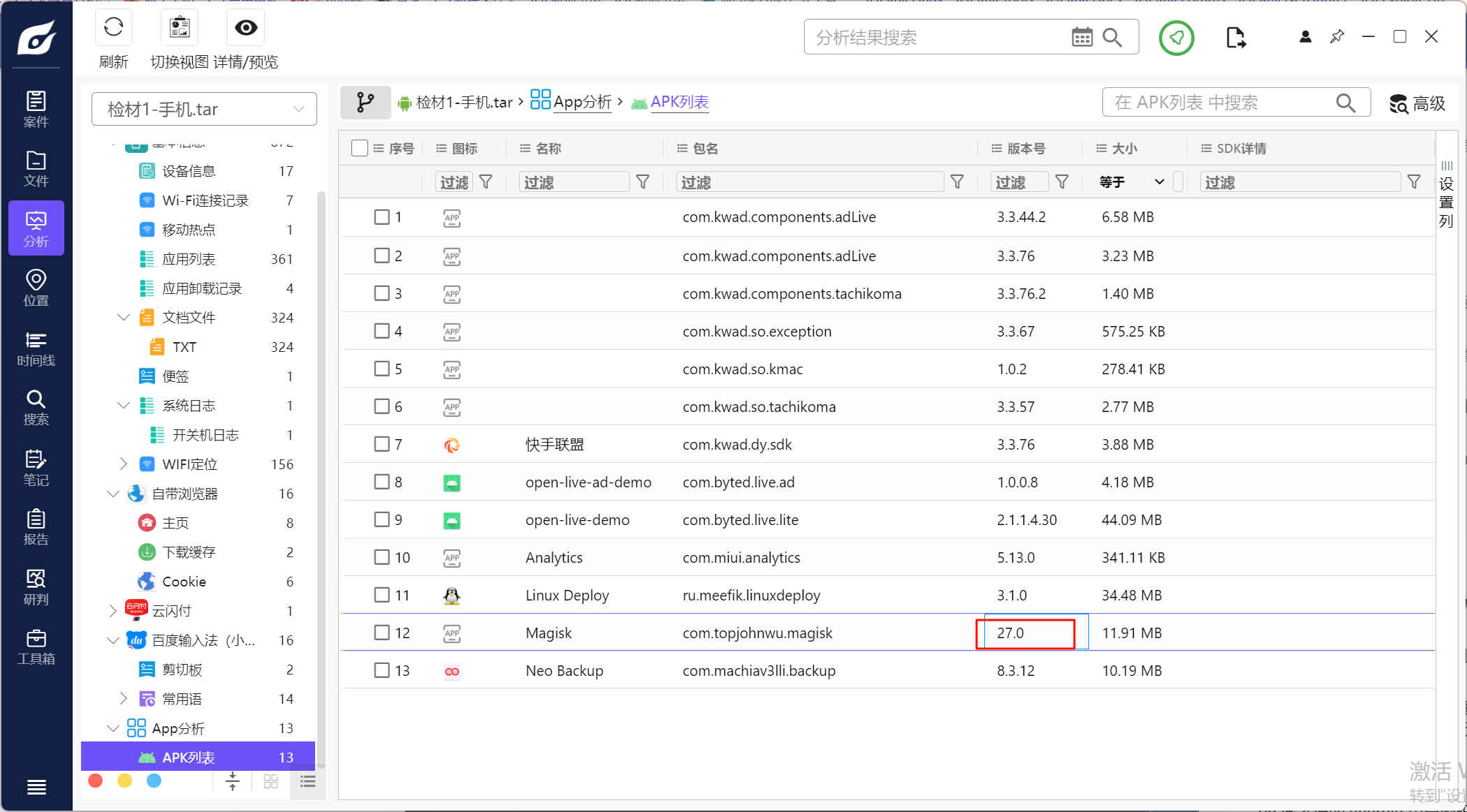Click the calendar icon in search box
Image resolution: width=1467 pixels, height=812 pixels.
coord(1081,37)
